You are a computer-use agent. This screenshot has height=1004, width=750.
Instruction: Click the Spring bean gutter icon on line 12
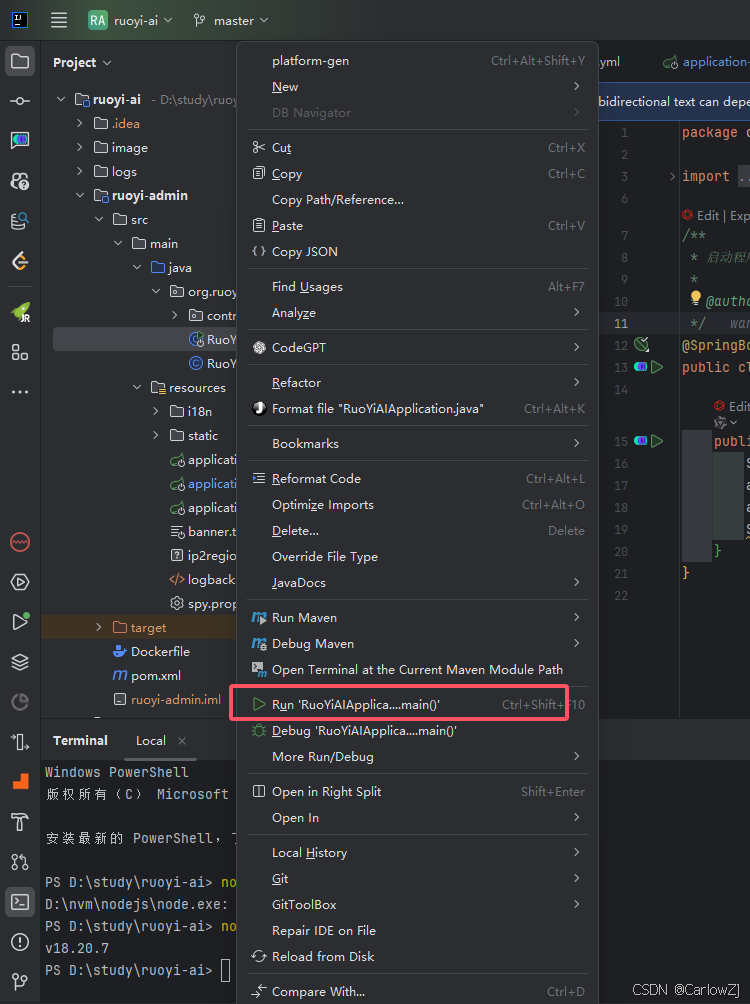[641, 344]
